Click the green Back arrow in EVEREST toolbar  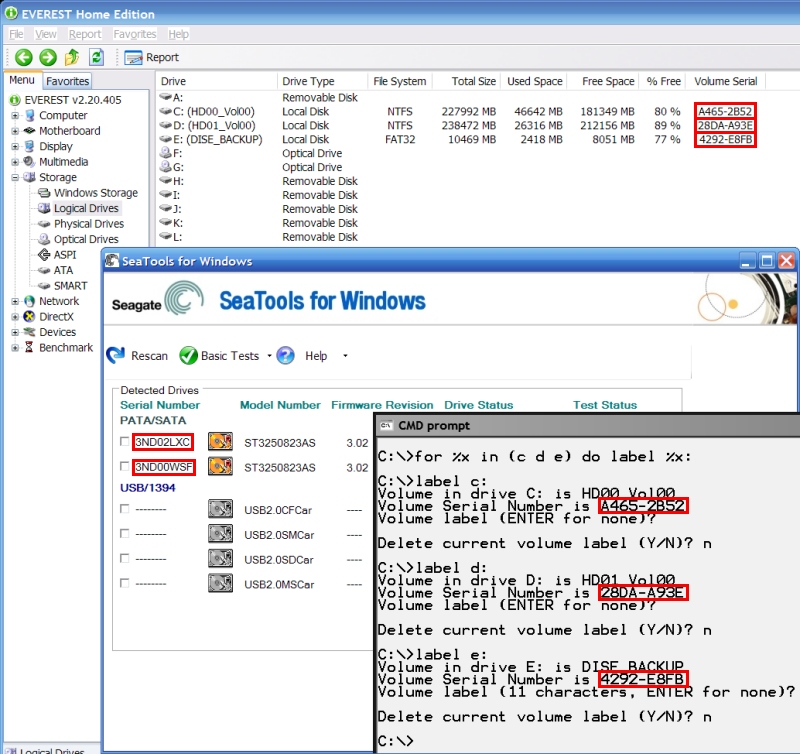click(23, 57)
